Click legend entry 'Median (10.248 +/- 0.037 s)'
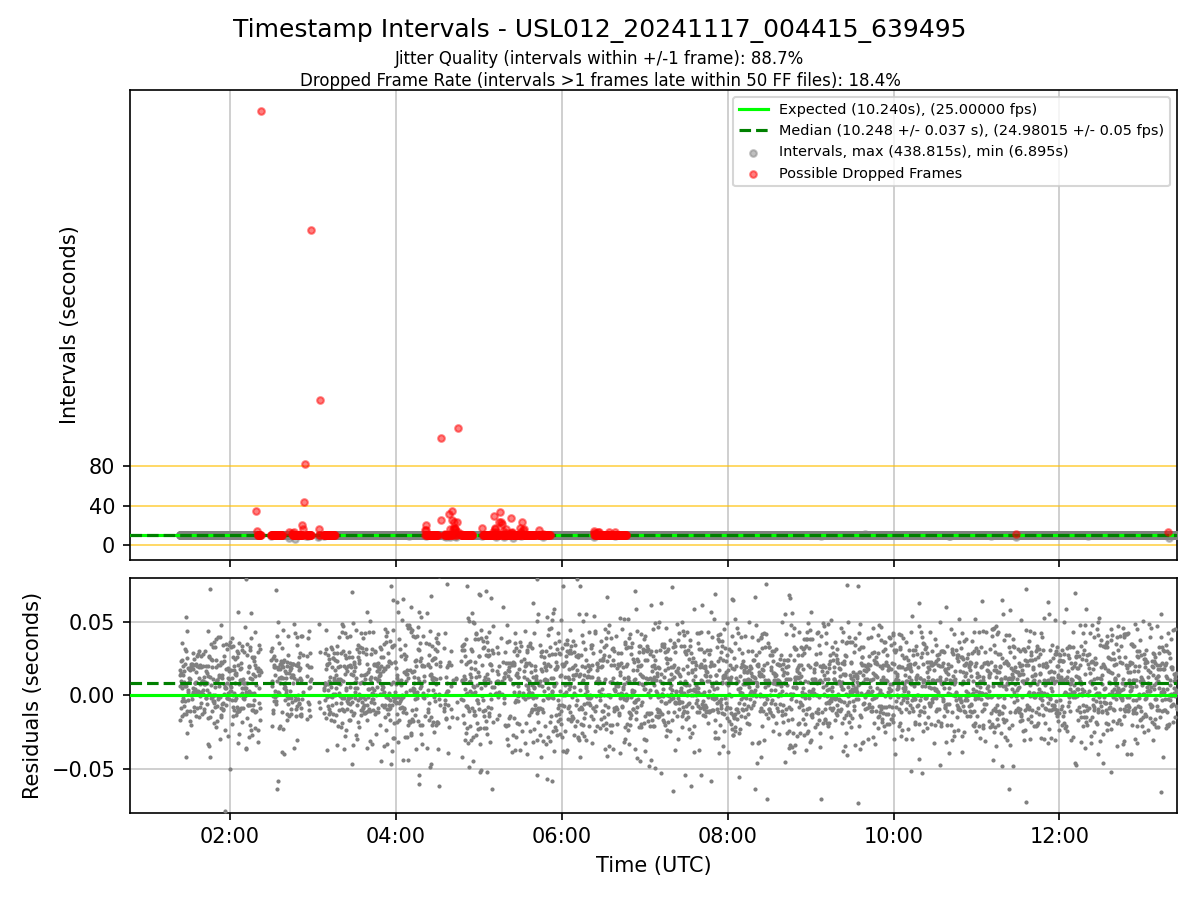The height and width of the screenshot is (900, 1200). 971,131
